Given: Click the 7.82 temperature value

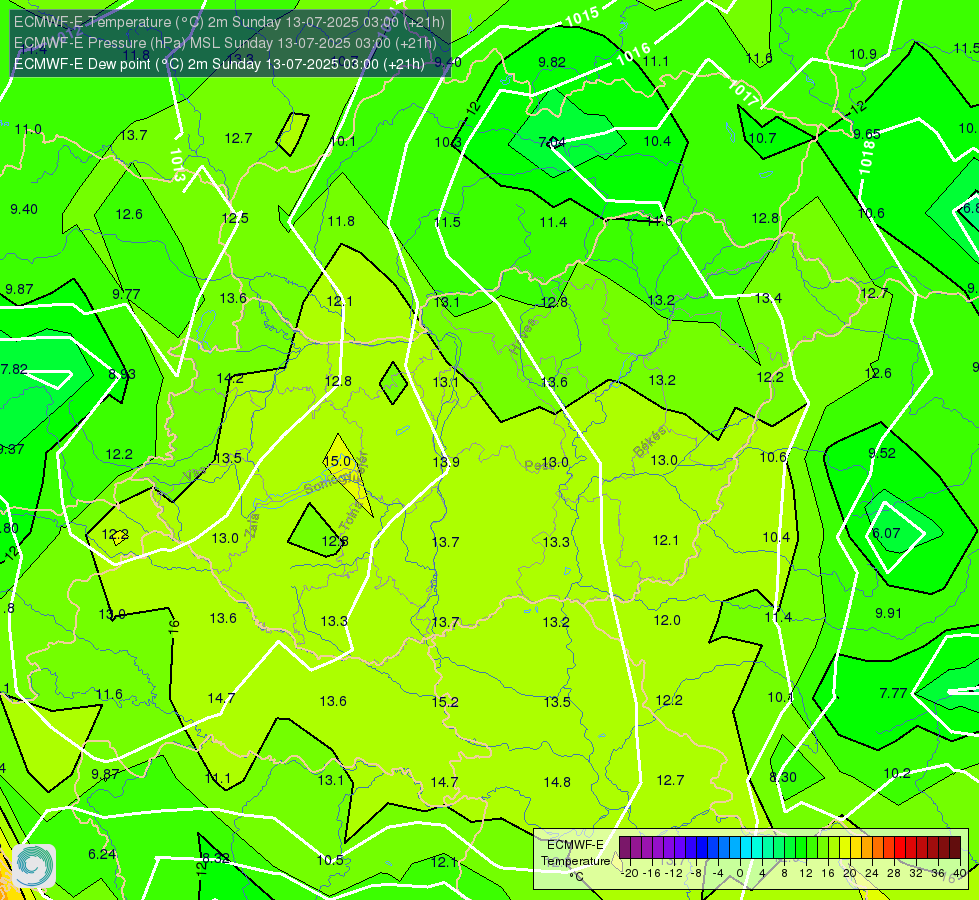Looking at the screenshot, I should tap(14, 369).
